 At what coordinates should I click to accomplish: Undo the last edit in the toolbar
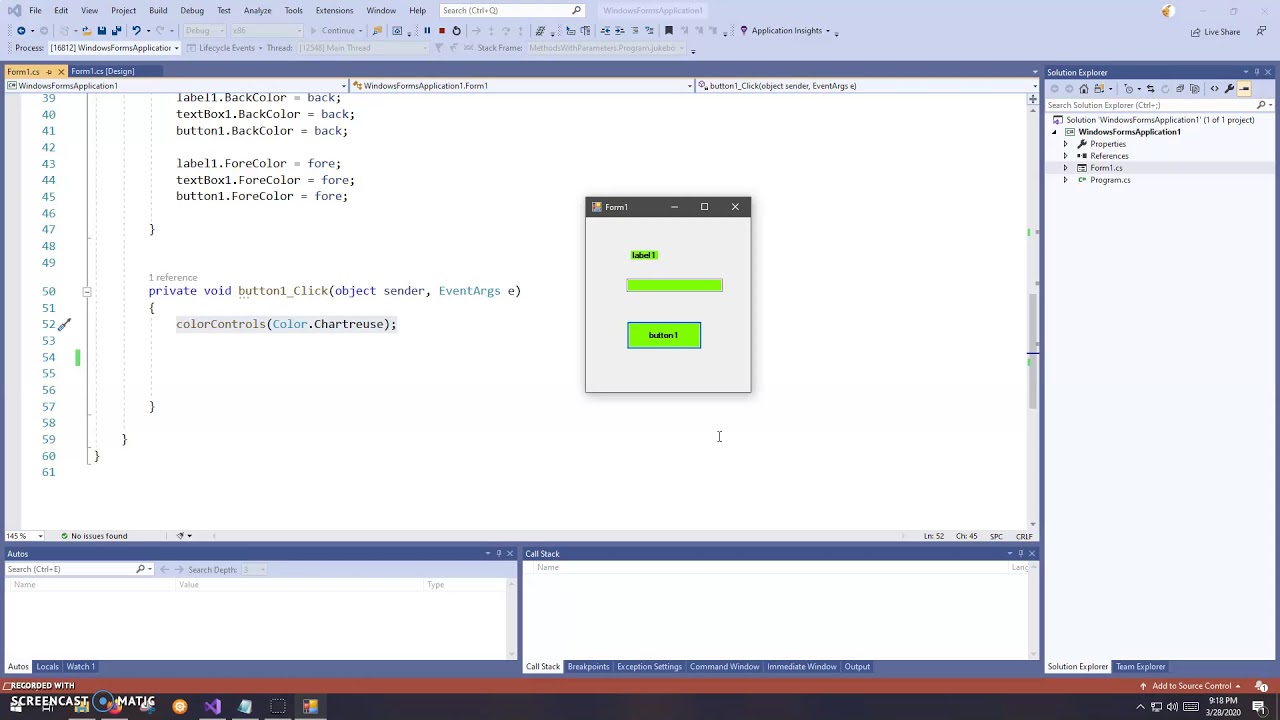point(136,30)
